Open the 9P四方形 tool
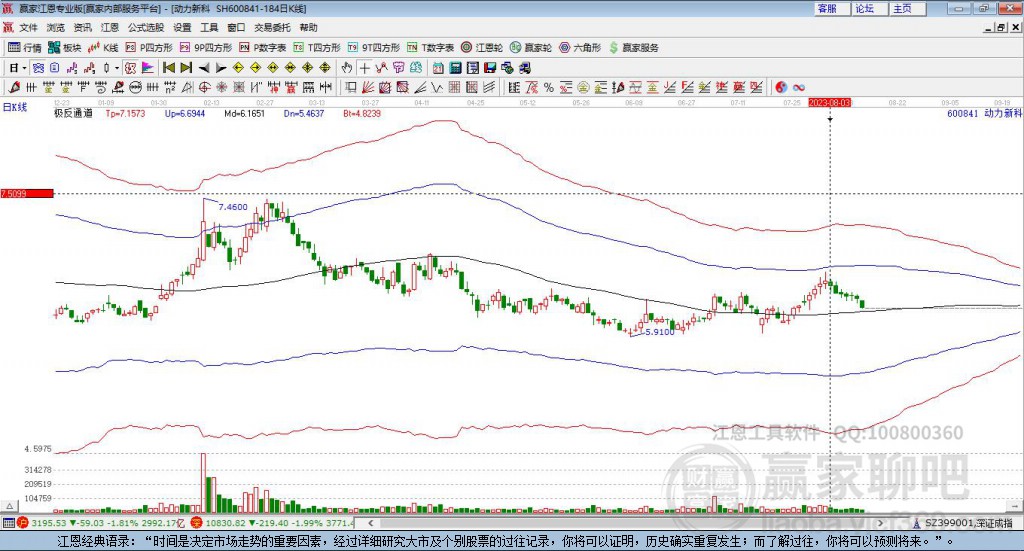Viewport: 1024px width, 551px height. [206, 48]
